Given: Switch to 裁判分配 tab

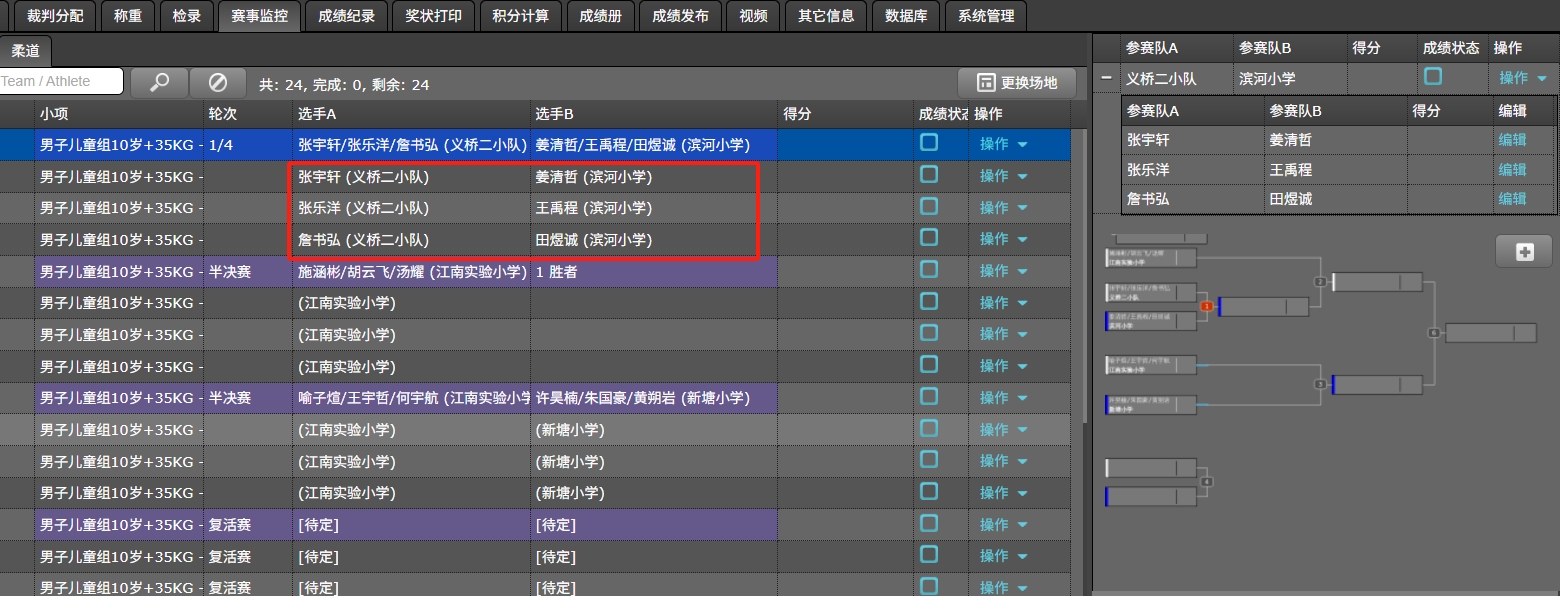Looking at the screenshot, I should pos(55,16).
